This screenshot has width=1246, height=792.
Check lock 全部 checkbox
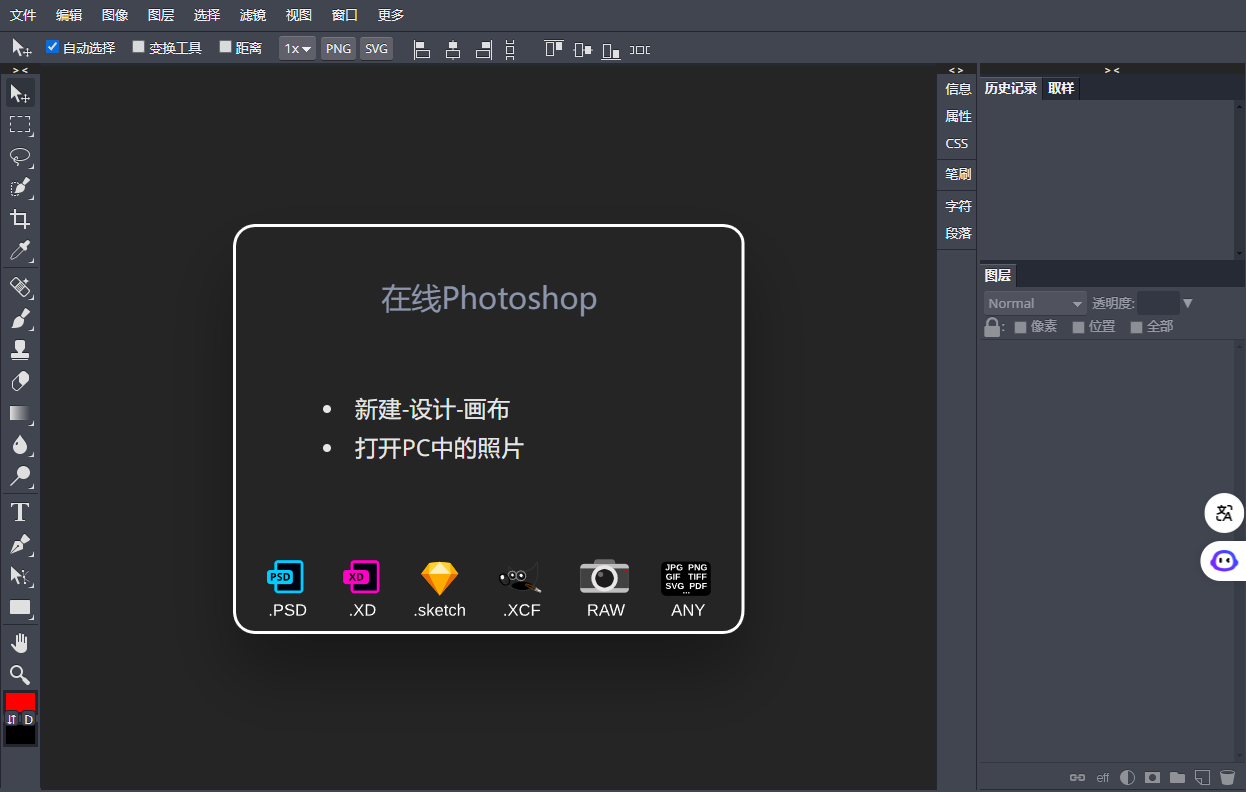pos(1136,327)
